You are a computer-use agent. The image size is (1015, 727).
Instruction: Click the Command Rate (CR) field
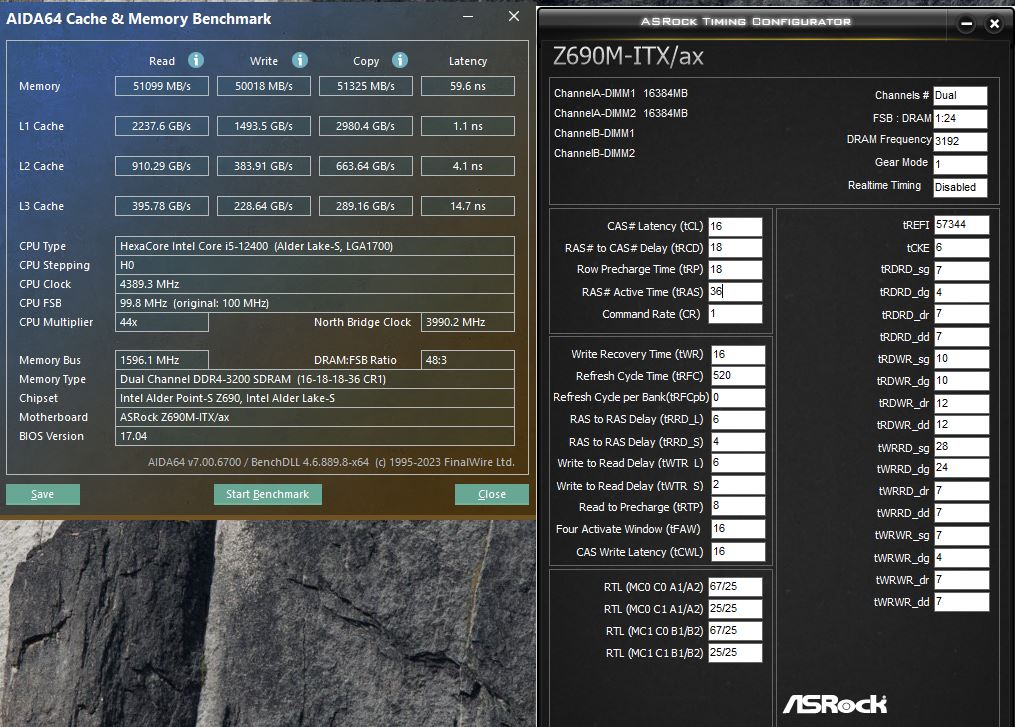click(x=735, y=313)
